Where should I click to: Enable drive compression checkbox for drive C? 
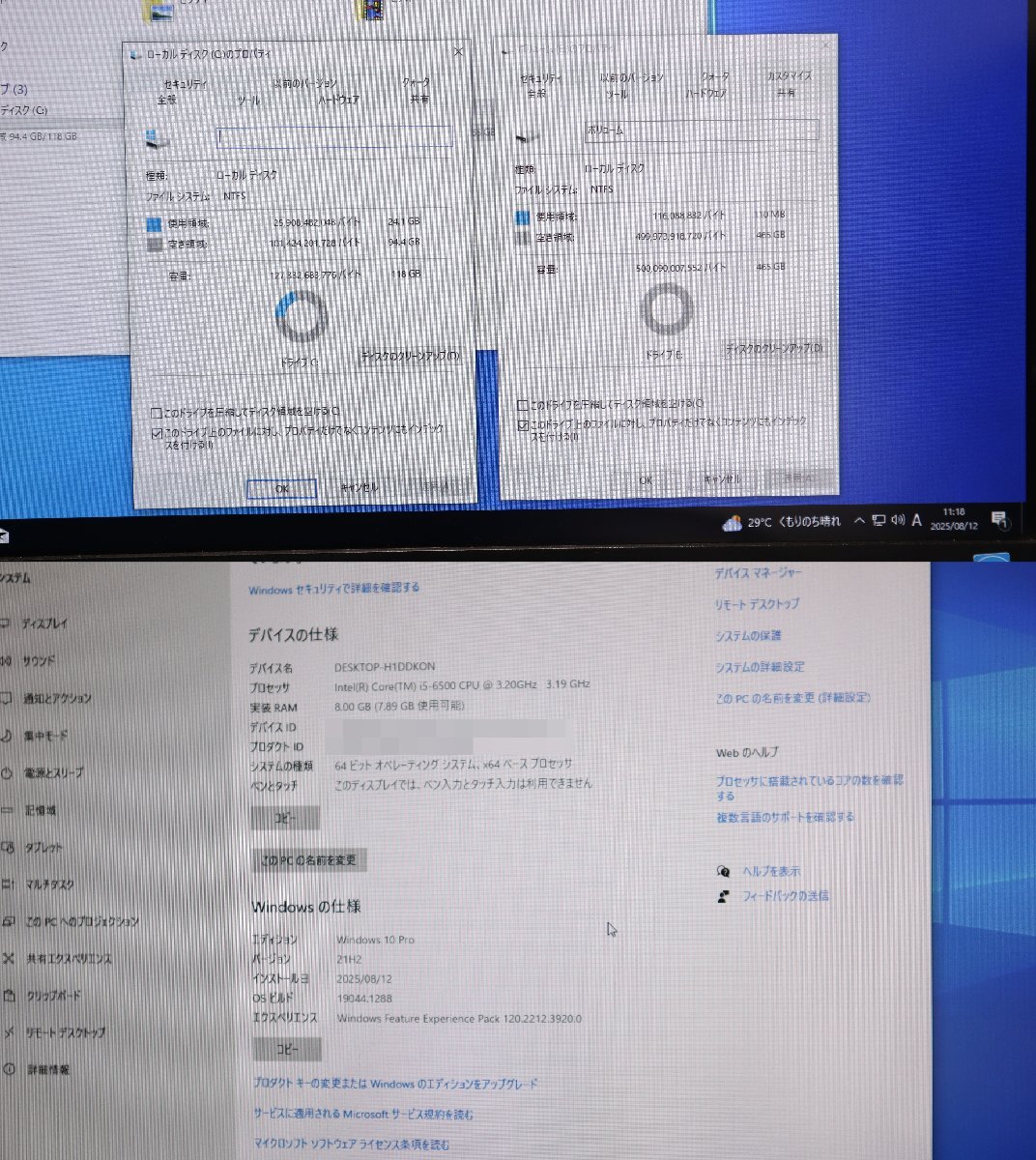coord(157,412)
